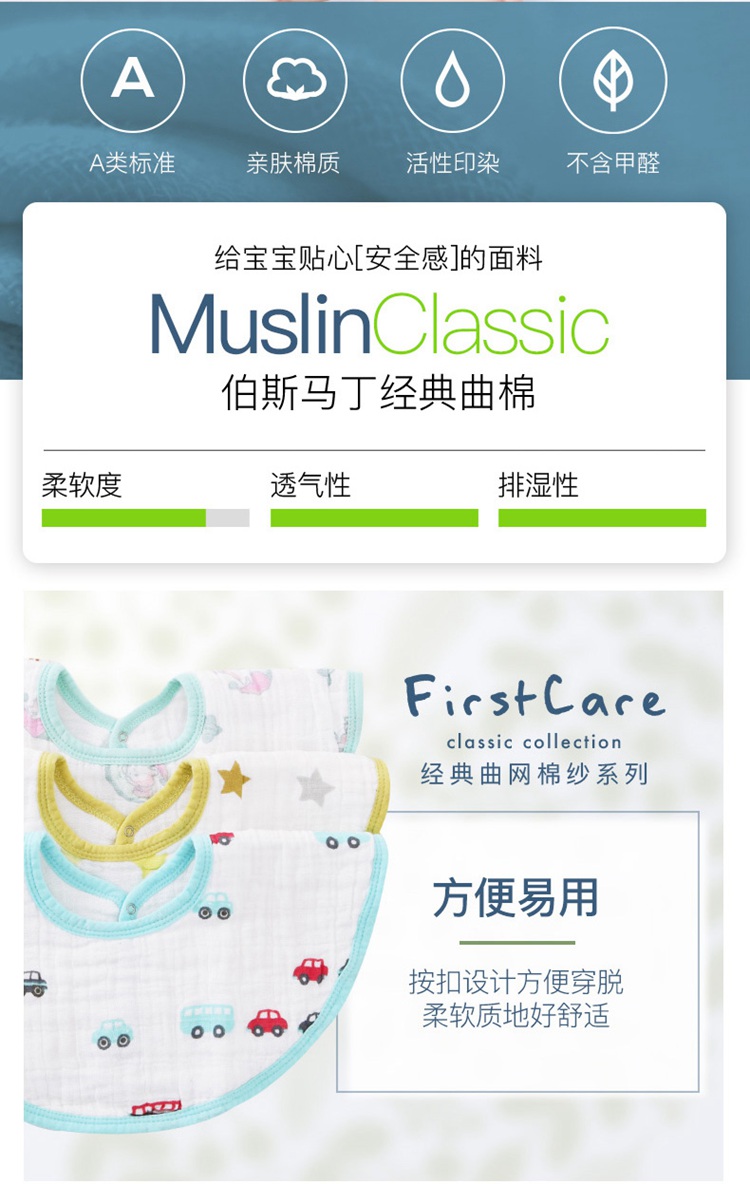This screenshot has width=750, height=1184.
Task: Click the cotton flower circle icon
Action: click(295, 81)
